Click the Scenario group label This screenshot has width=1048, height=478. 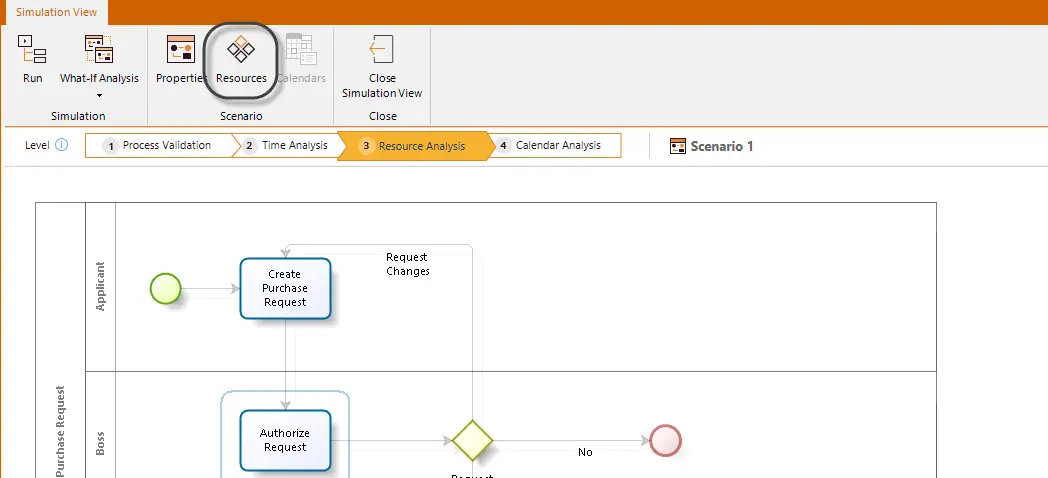point(241,116)
